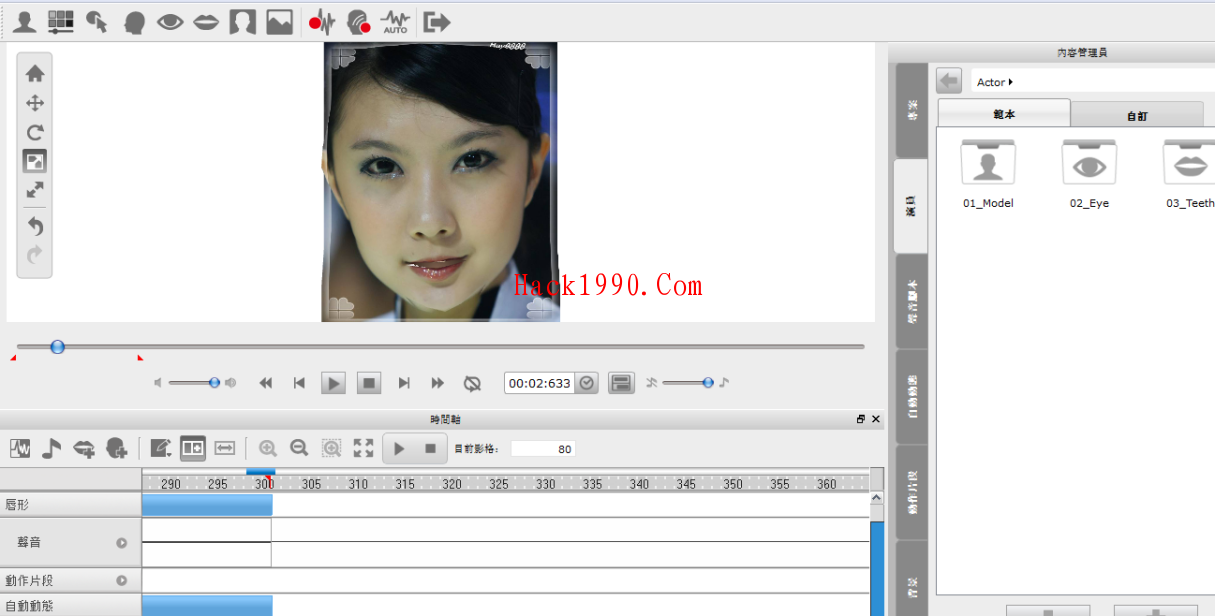Screen dimensions: 1215x616
Task: Toggle the fit-to-view tool in left panel
Action: point(35,161)
